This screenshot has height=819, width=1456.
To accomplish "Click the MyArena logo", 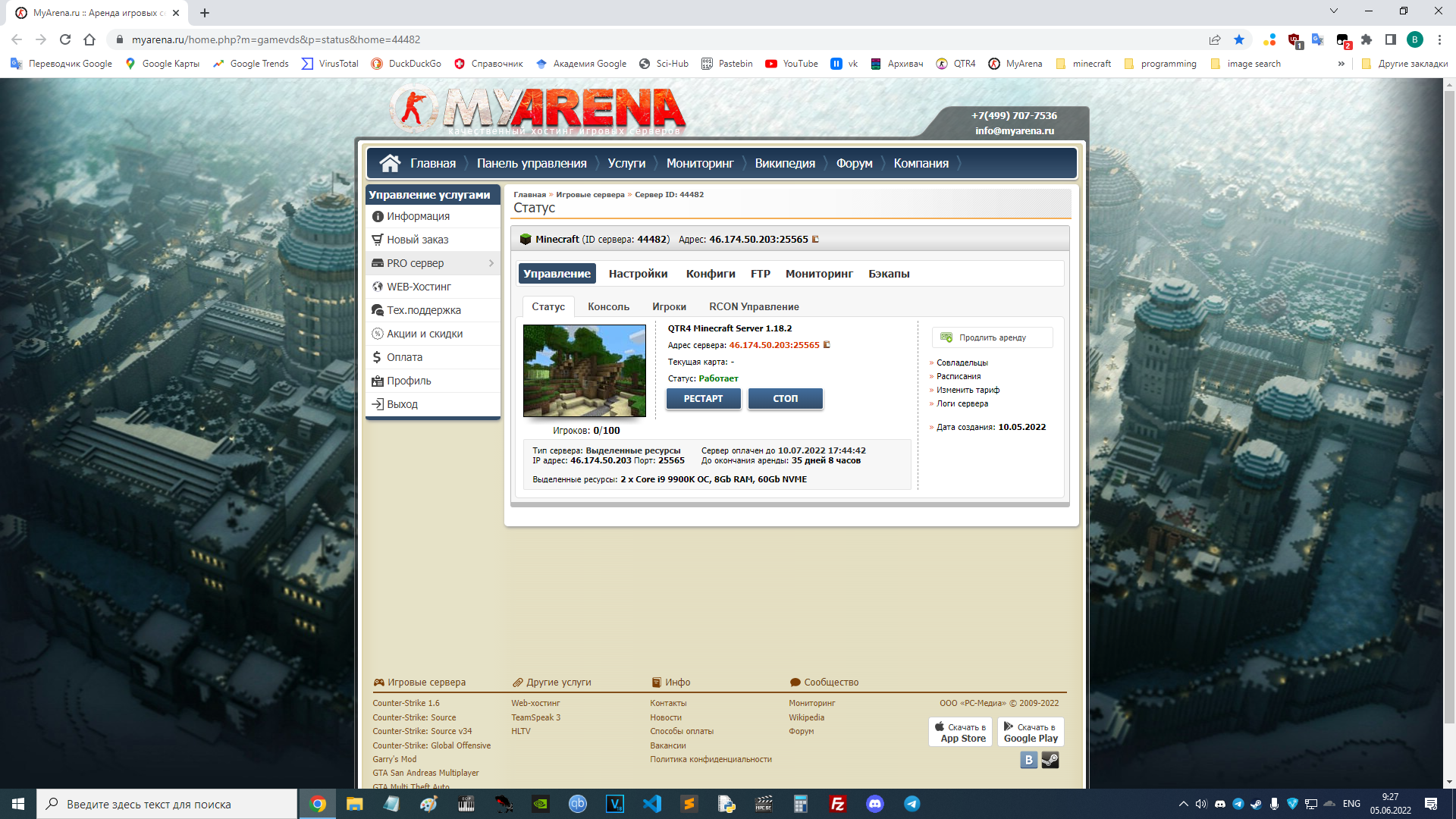I will point(538,110).
